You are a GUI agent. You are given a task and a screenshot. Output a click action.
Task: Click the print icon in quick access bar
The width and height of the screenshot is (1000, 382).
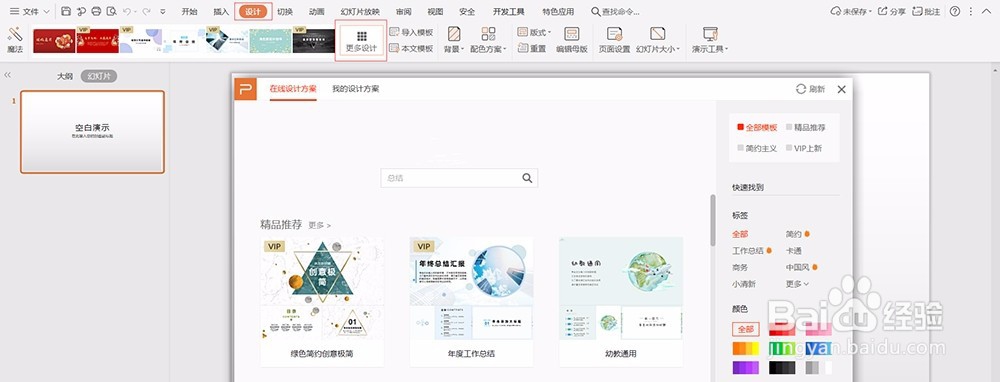coord(96,11)
